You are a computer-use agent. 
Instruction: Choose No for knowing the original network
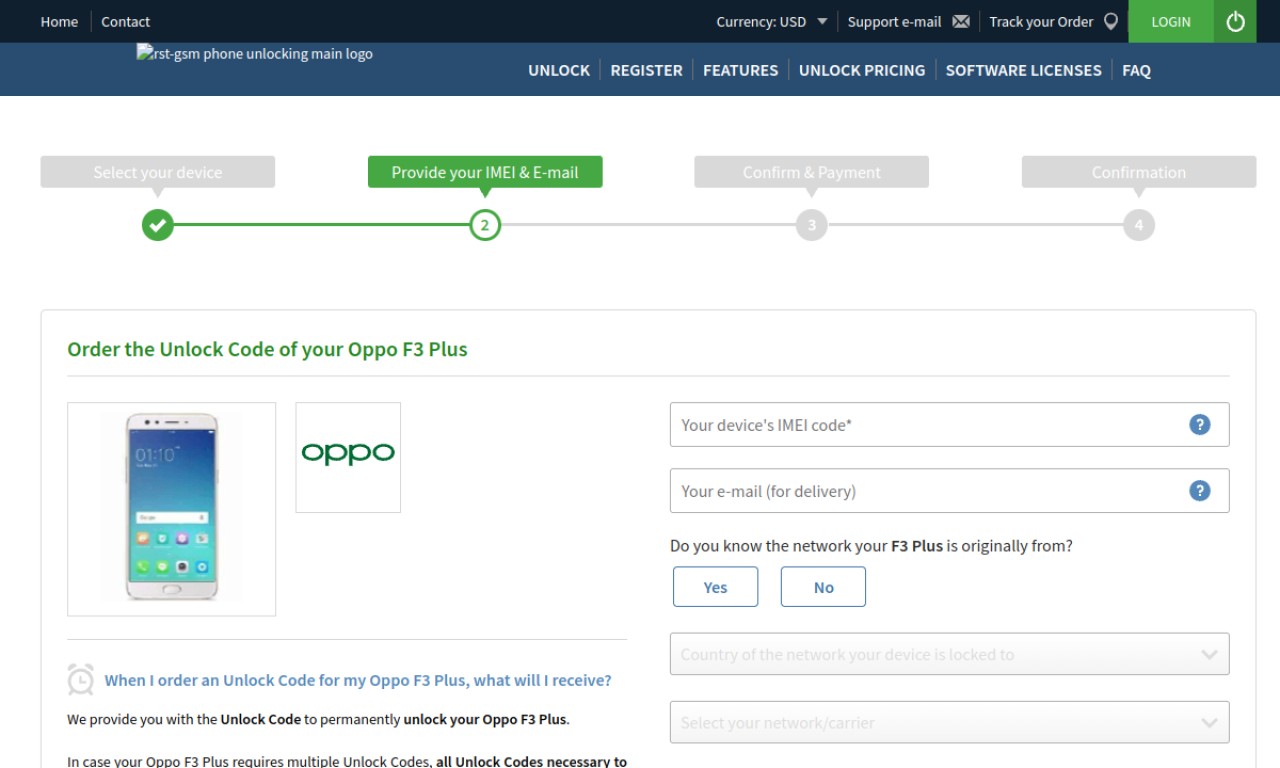click(823, 587)
